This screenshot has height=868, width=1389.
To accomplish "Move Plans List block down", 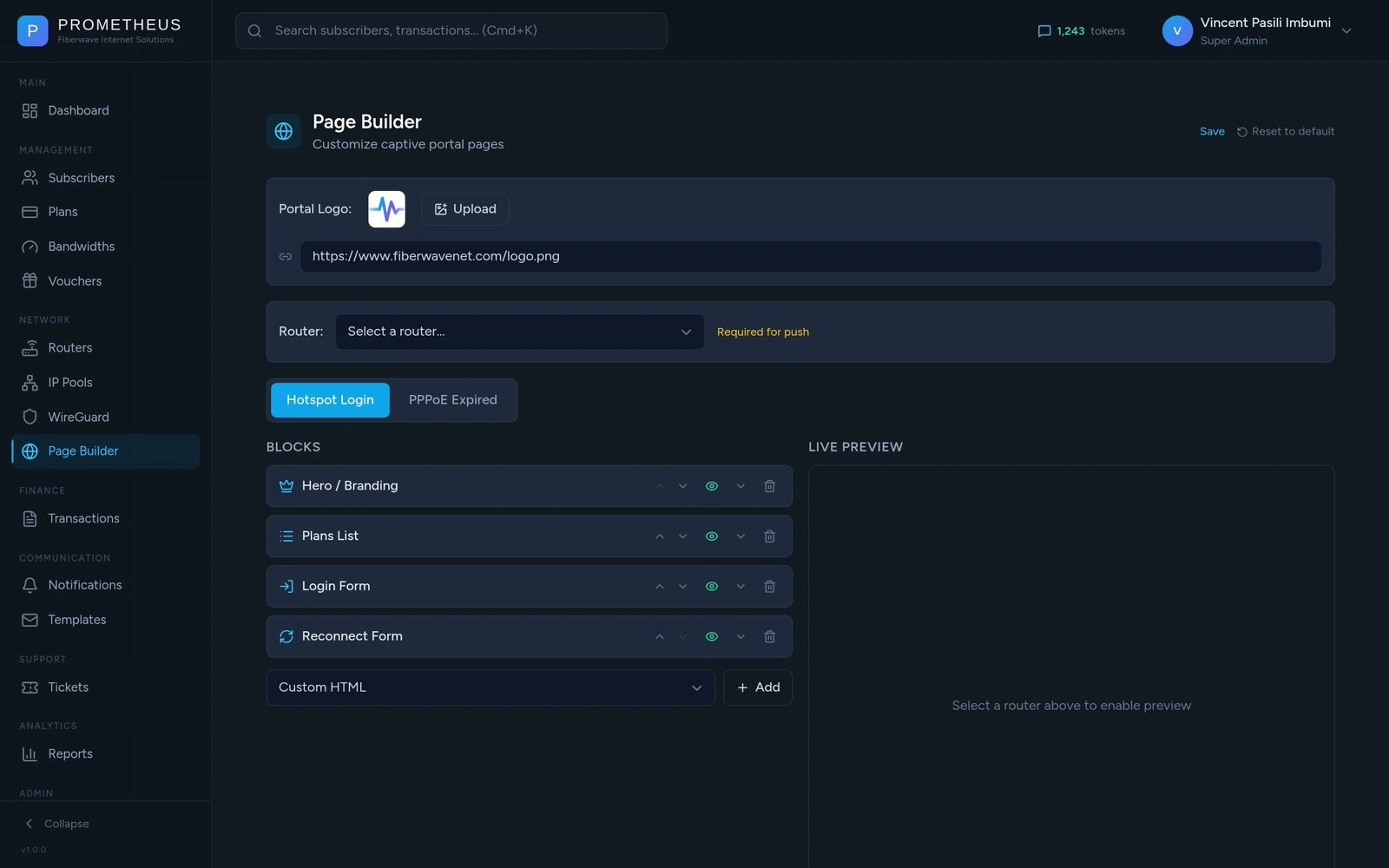I will [683, 536].
